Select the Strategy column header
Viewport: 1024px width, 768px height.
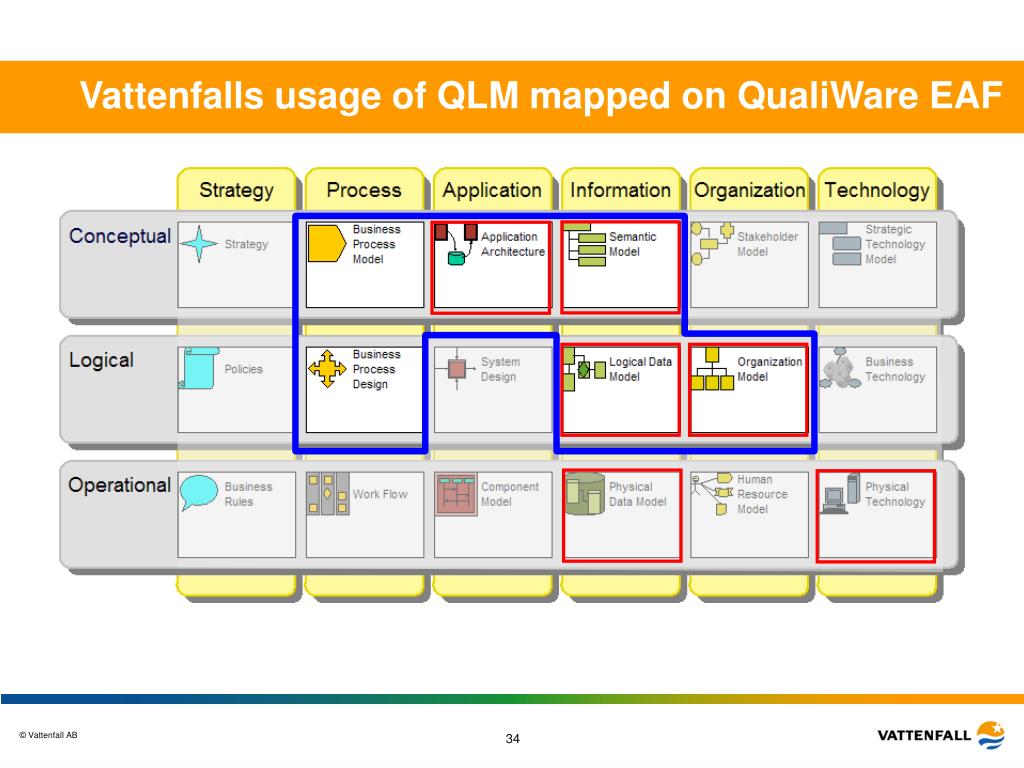pyautogui.click(x=236, y=190)
